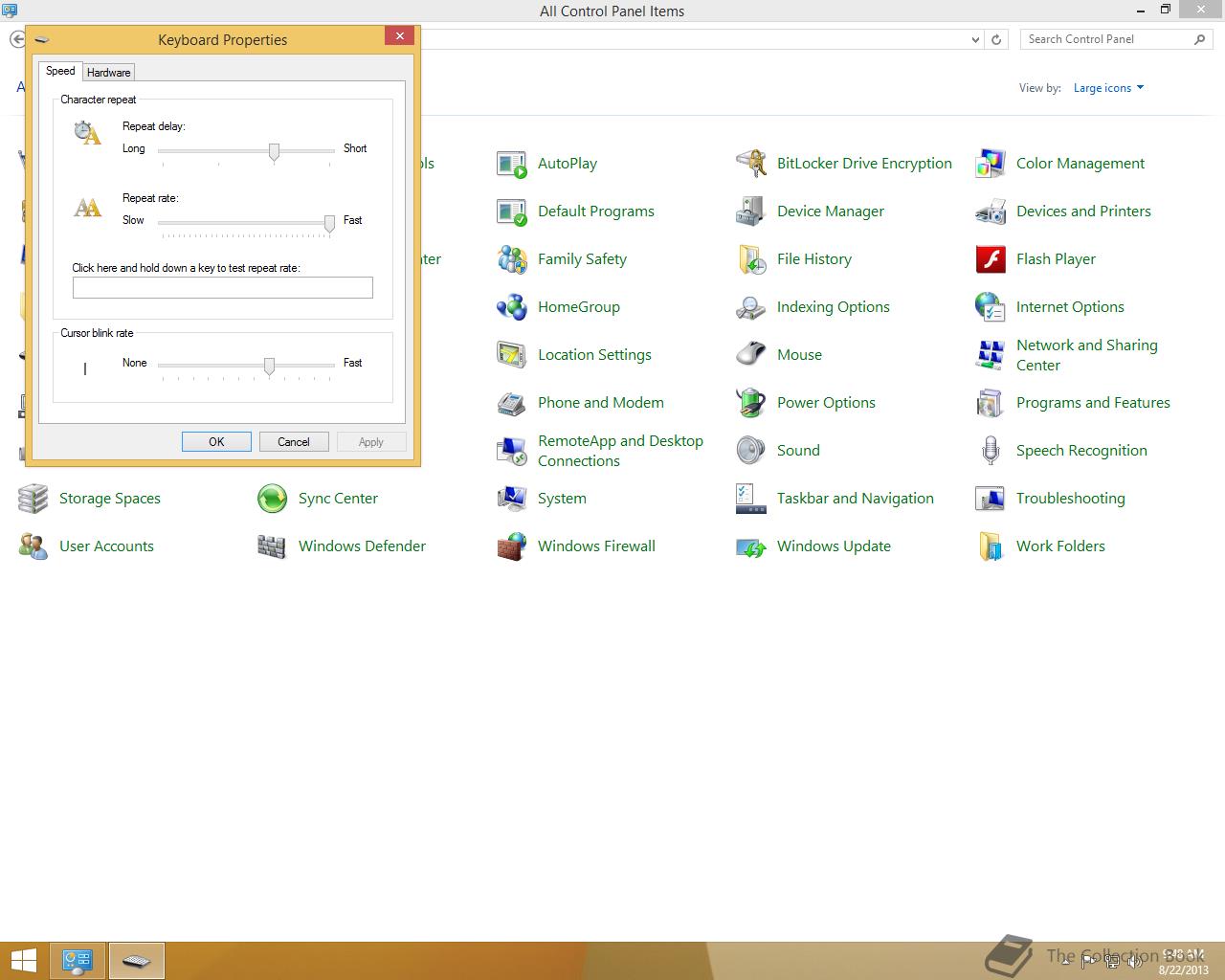
Task: Click the Cursor blink rate slider thumb
Action: coord(269,367)
